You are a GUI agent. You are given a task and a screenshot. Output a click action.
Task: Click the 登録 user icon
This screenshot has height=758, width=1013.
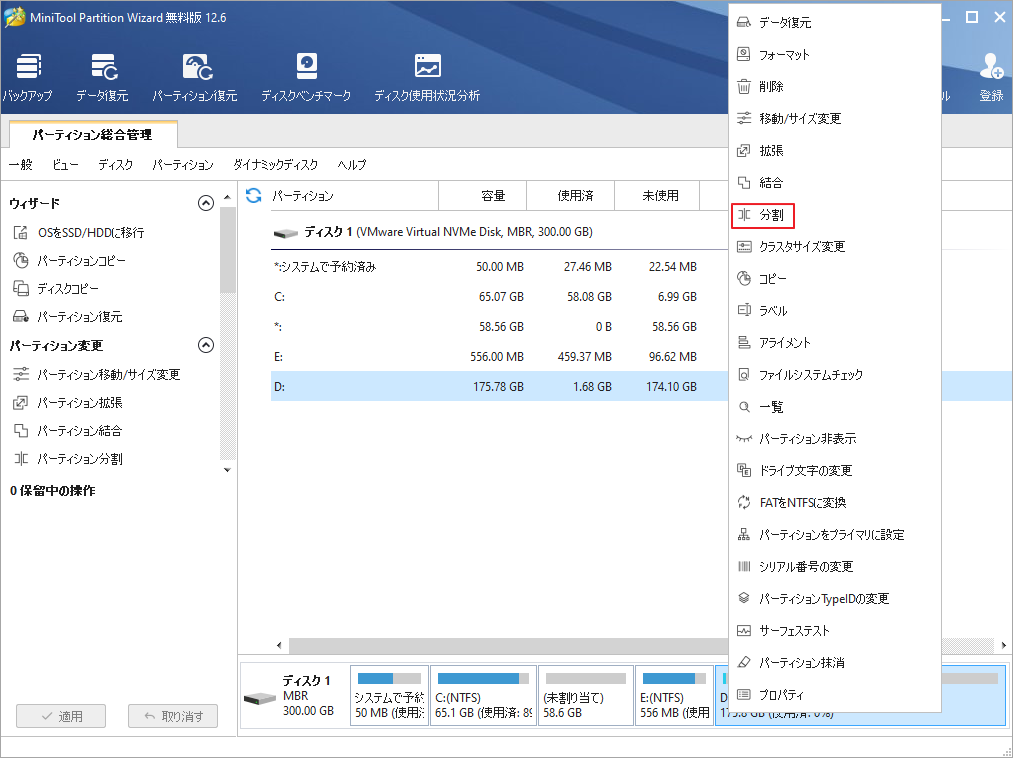(990, 75)
